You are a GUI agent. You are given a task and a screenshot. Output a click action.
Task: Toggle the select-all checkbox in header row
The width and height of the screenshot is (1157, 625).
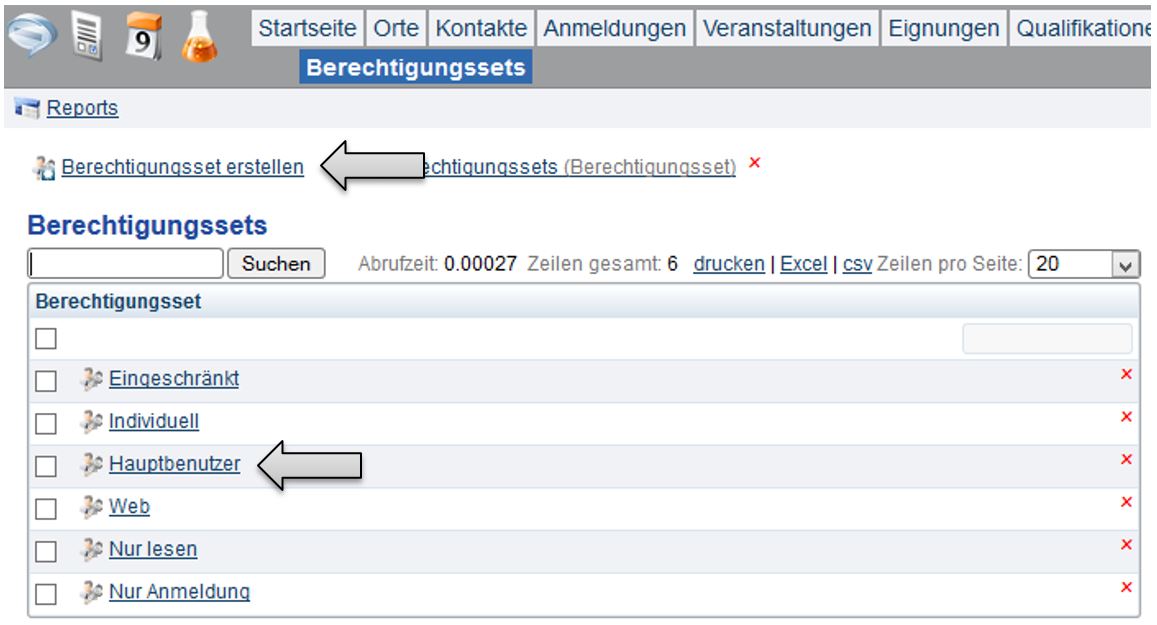pyautogui.click(x=45, y=339)
